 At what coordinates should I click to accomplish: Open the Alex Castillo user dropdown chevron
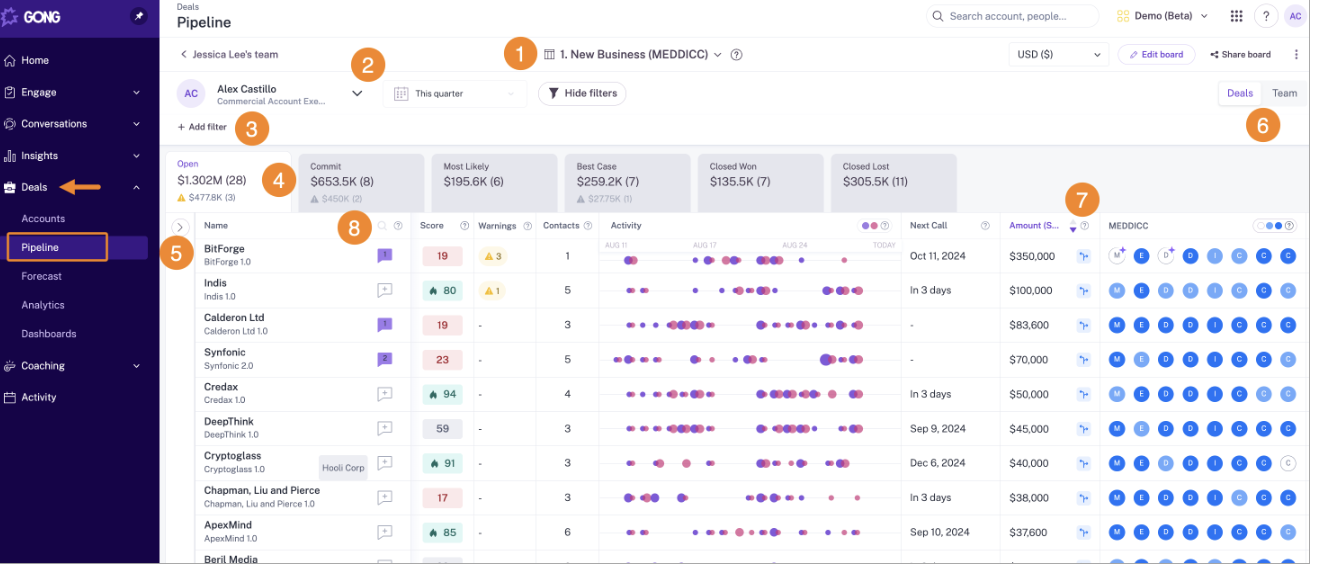point(357,93)
